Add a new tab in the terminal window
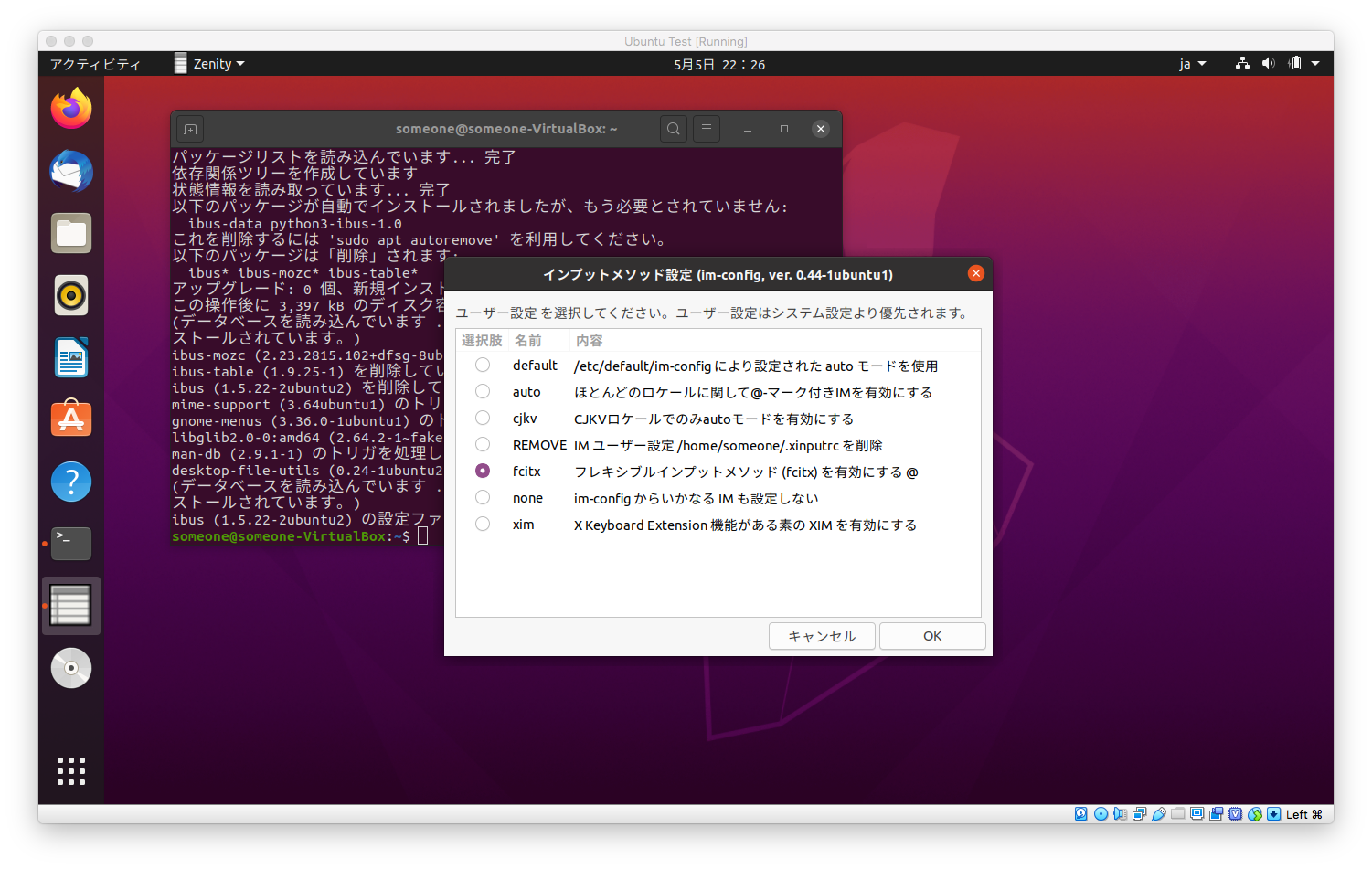 pos(190,129)
